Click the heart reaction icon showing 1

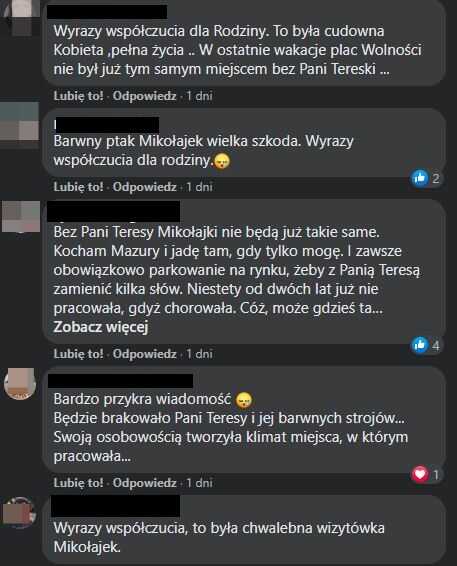point(420,474)
